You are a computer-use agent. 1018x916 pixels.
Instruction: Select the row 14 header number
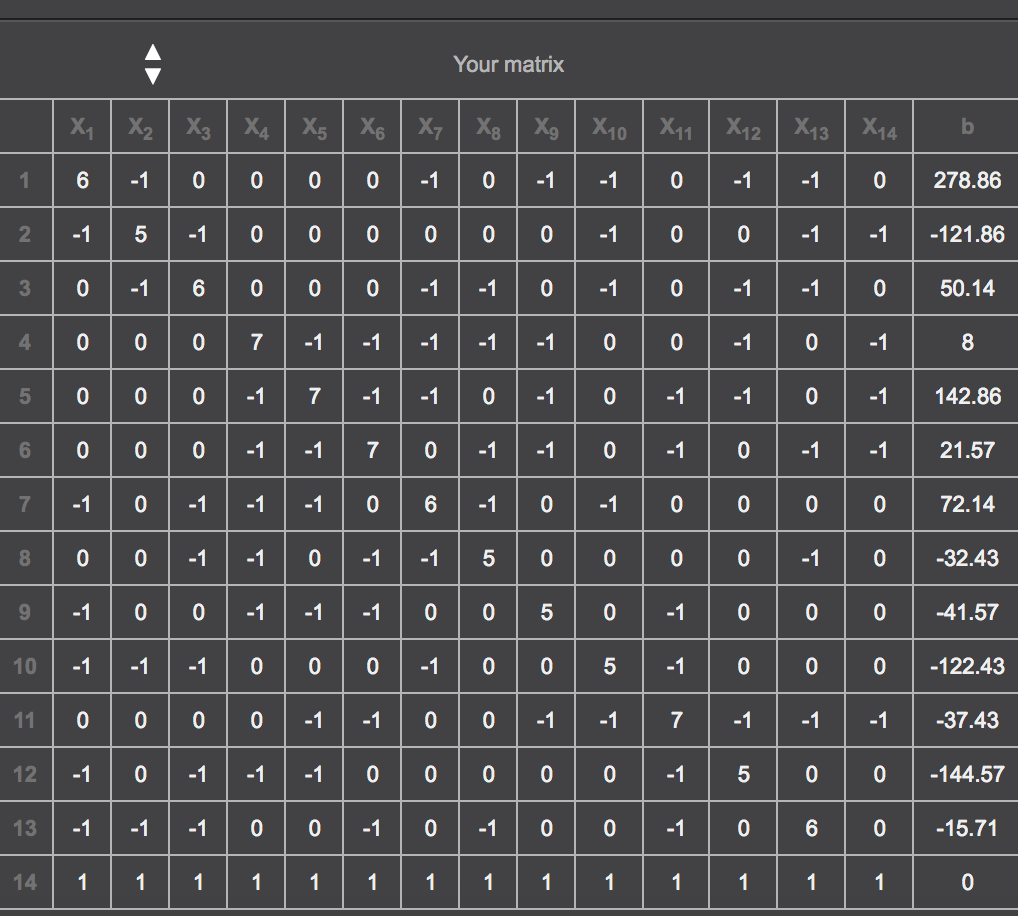pos(26,882)
